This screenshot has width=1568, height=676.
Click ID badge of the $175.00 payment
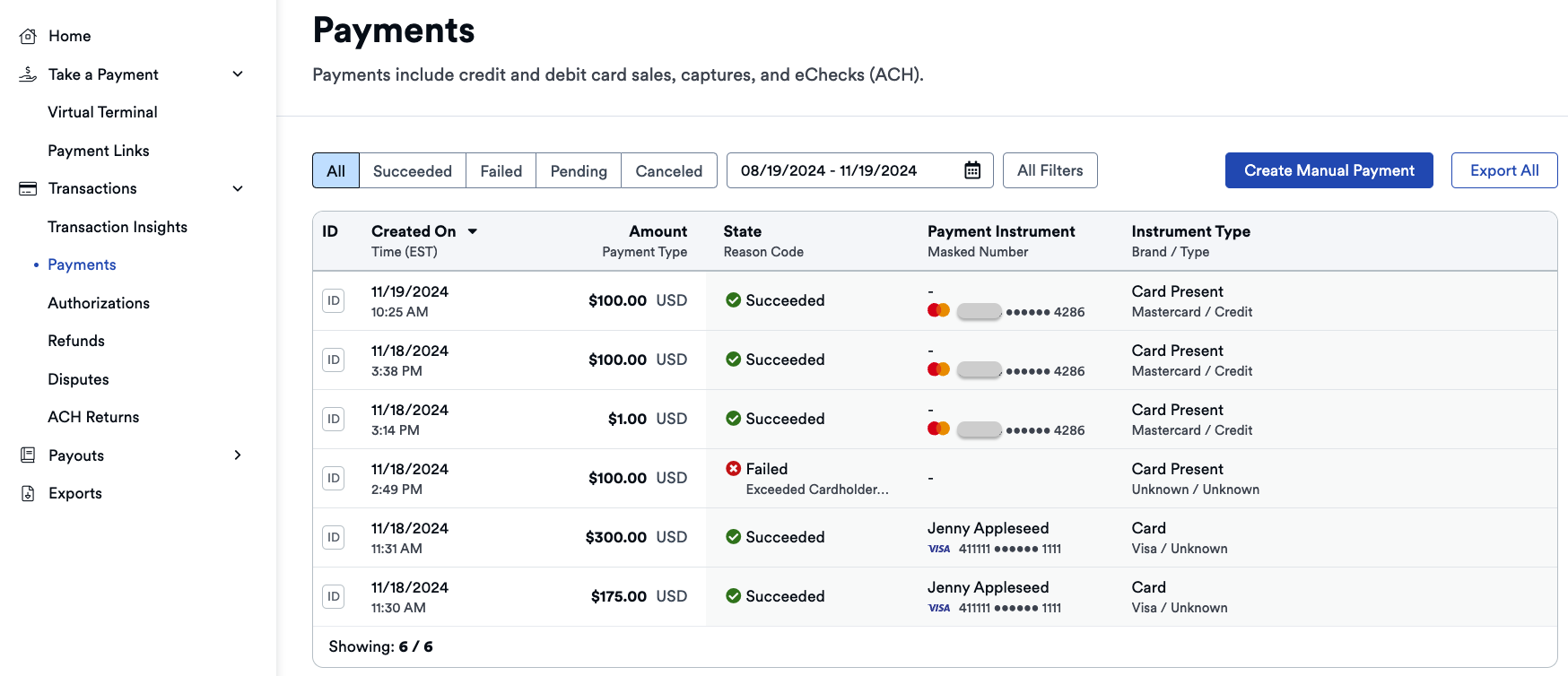point(333,596)
